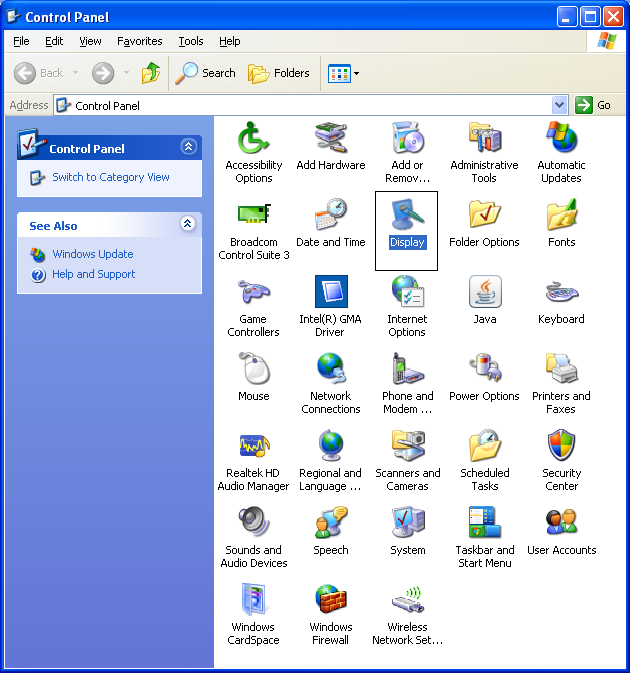Viewport: 630px width, 673px height.
Task: Open the Back history dropdown arrow
Action: [76, 73]
